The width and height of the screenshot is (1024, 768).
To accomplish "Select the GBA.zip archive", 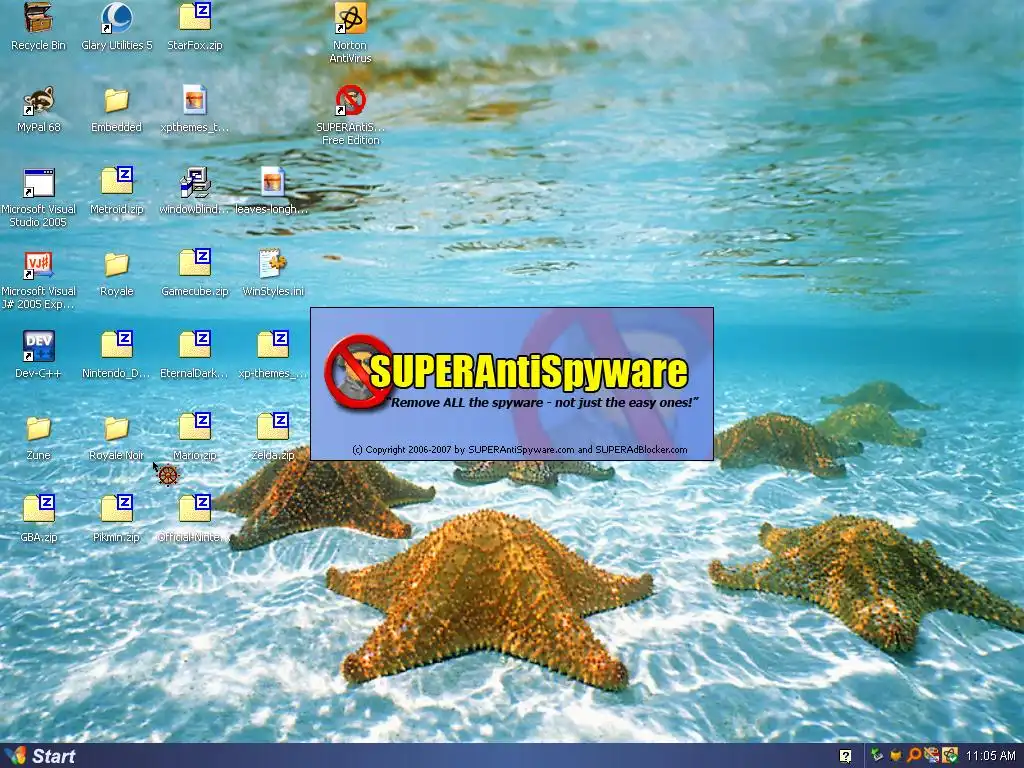I will click(39, 519).
